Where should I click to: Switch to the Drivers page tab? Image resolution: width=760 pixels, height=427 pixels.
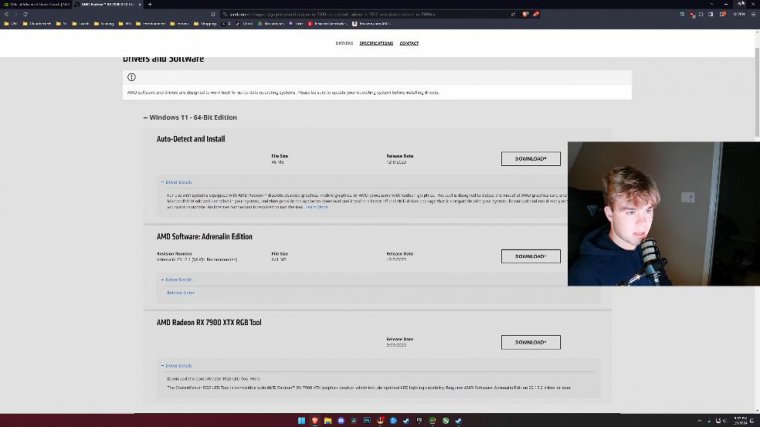click(344, 44)
